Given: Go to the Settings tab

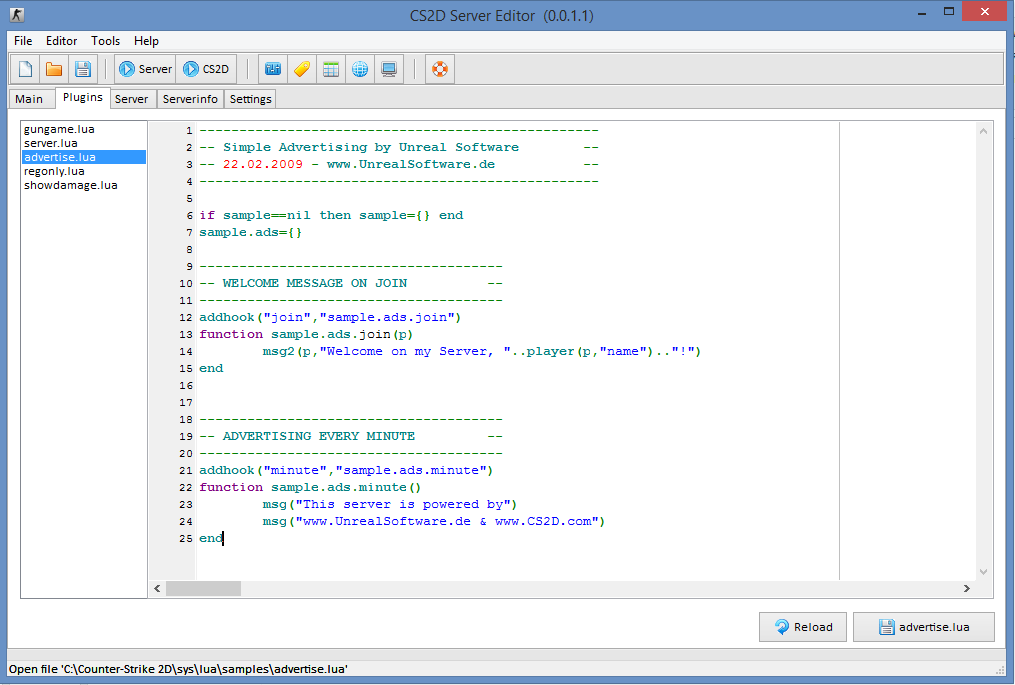Looking at the screenshot, I should [251, 98].
